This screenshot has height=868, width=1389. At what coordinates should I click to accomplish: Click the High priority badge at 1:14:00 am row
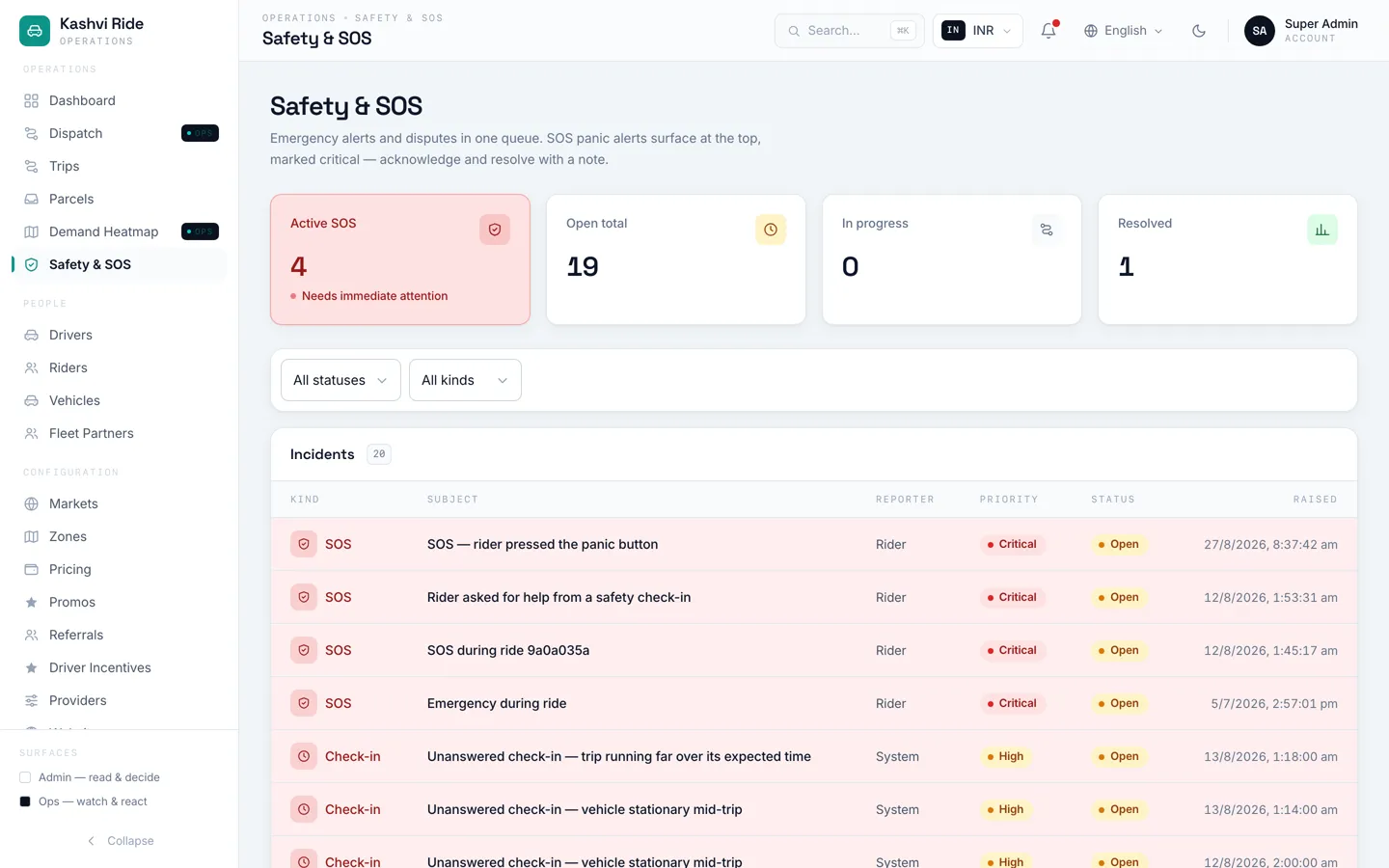pos(1006,809)
